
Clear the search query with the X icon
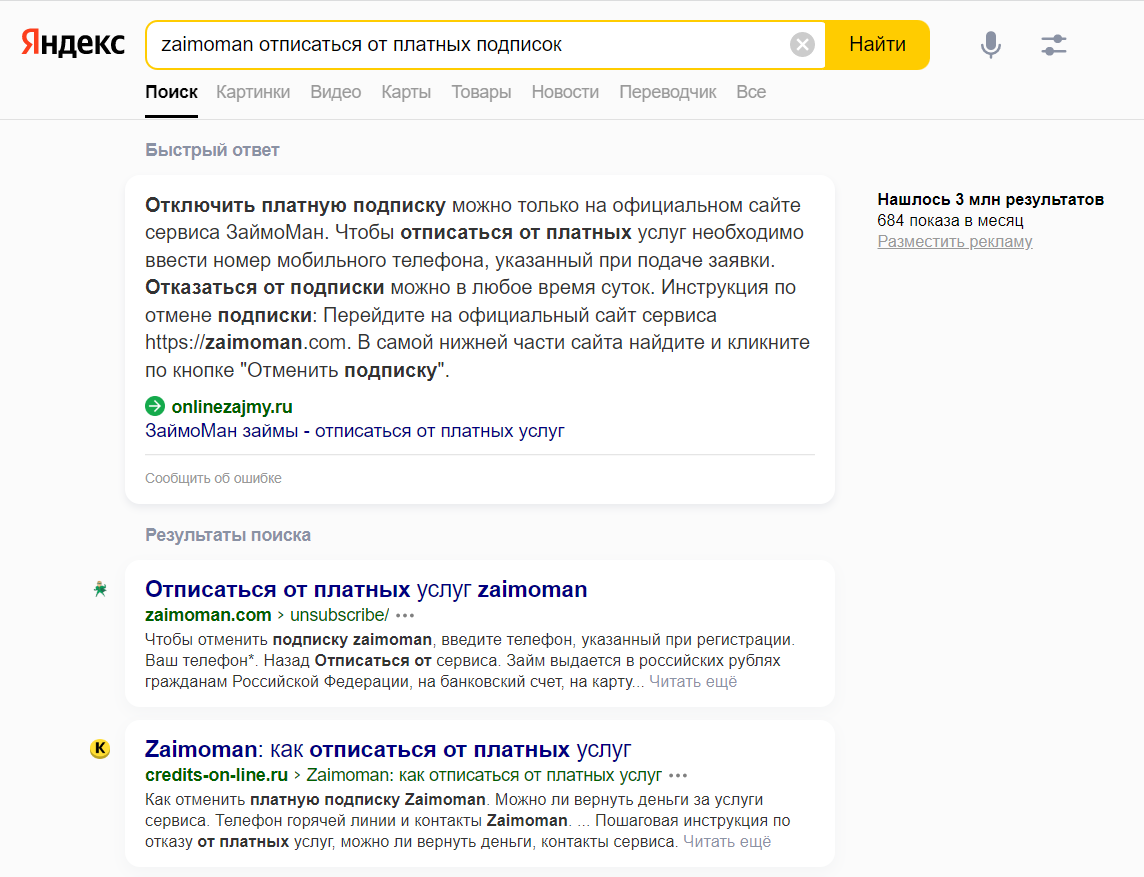(802, 45)
